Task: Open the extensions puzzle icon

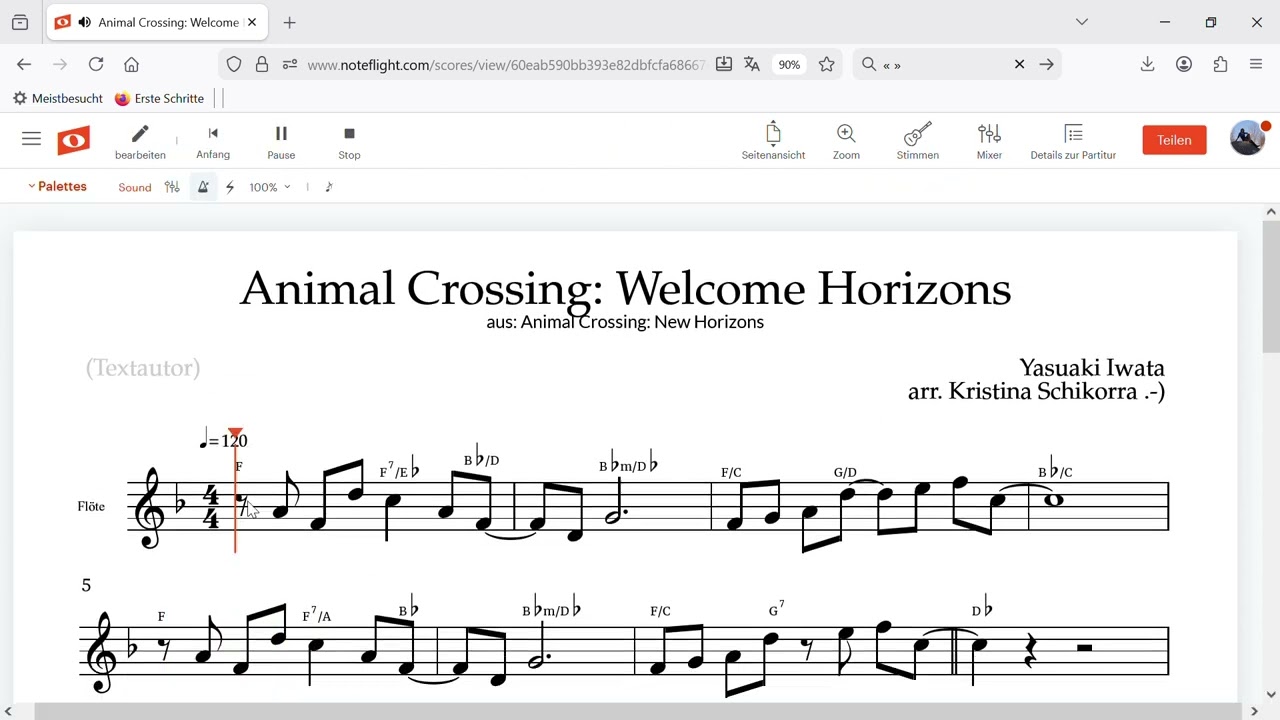Action: pyautogui.click(x=1220, y=64)
